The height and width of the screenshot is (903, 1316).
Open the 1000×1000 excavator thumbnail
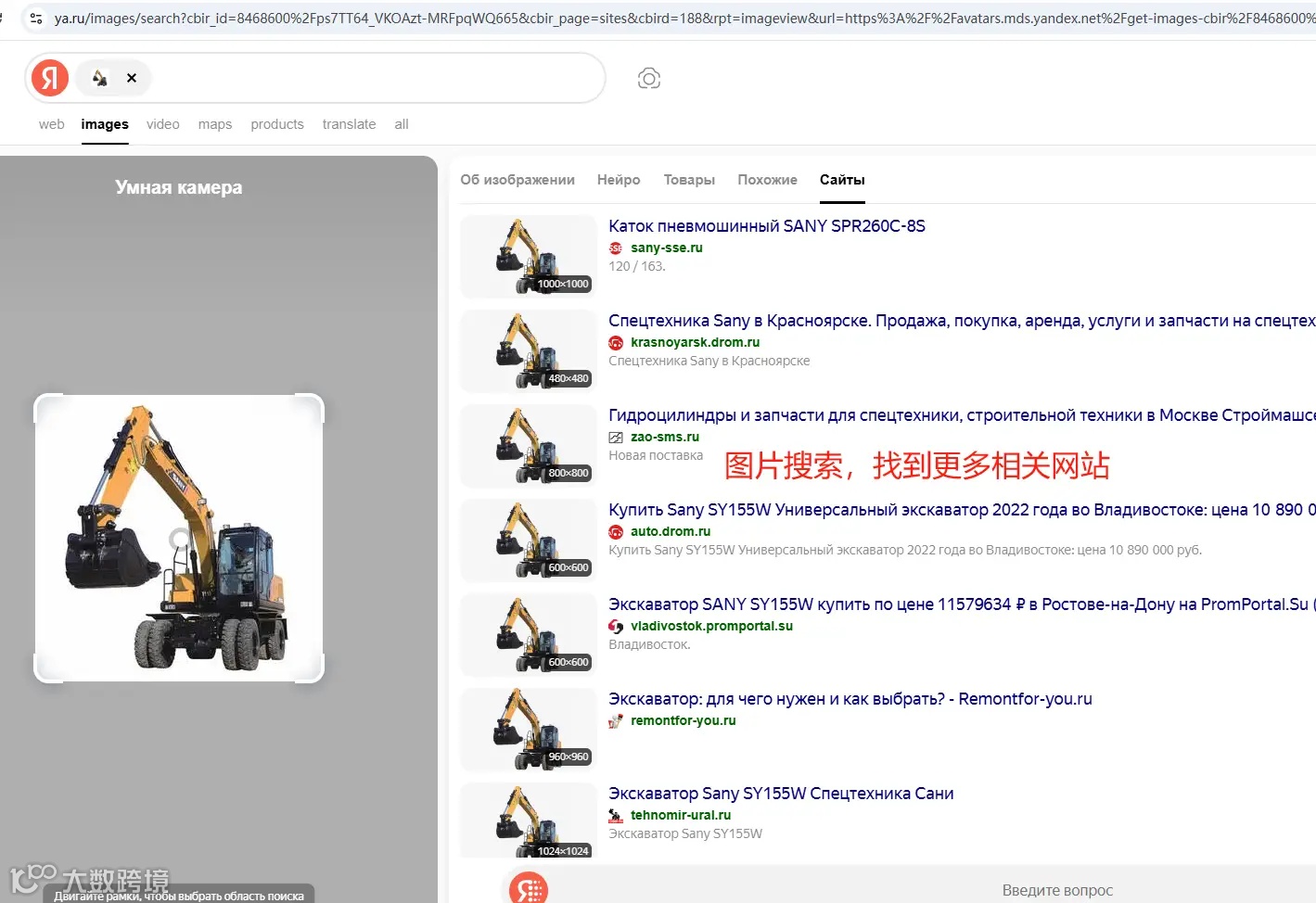(x=529, y=257)
